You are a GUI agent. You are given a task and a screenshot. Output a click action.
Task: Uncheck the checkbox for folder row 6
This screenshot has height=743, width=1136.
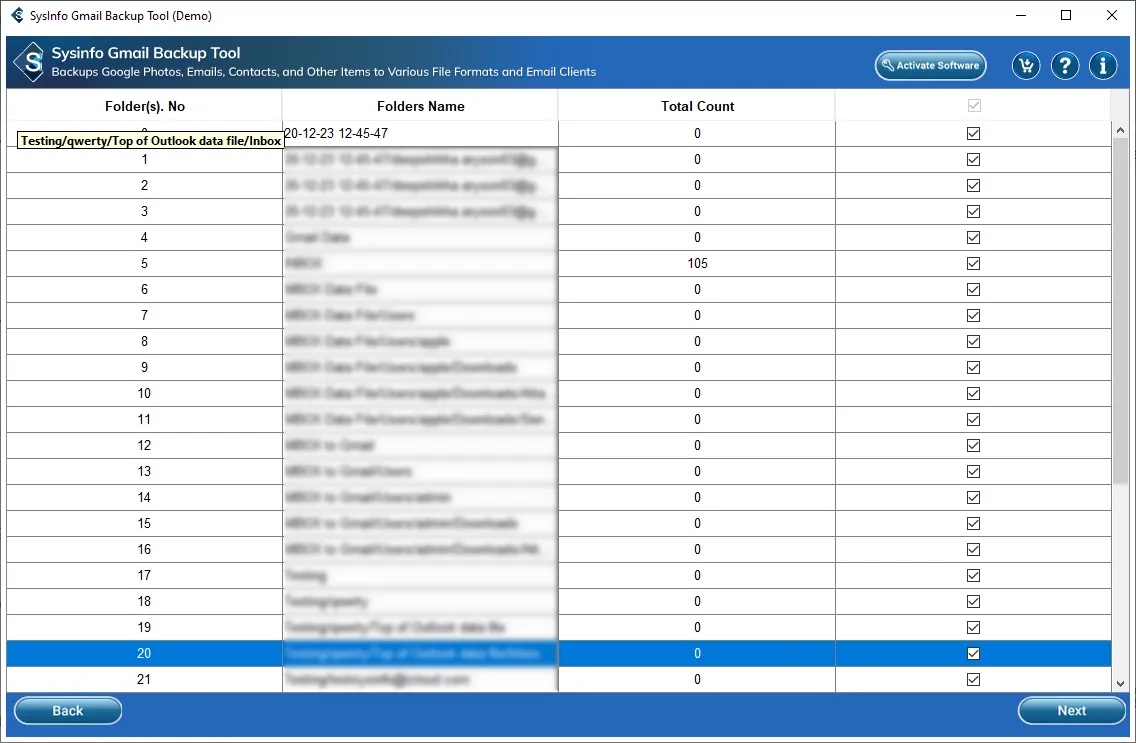click(973, 290)
